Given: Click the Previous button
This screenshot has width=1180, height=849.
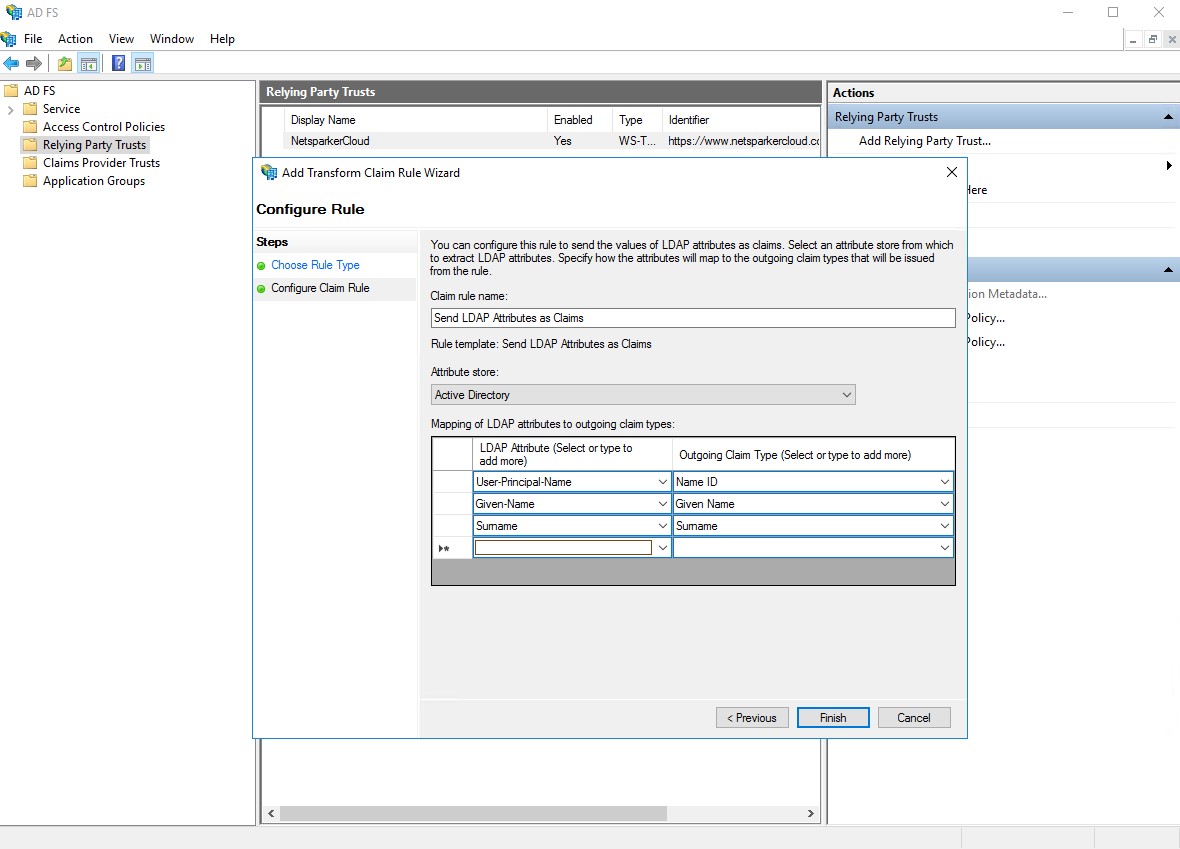Looking at the screenshot, I should click(x=752, y=718).
